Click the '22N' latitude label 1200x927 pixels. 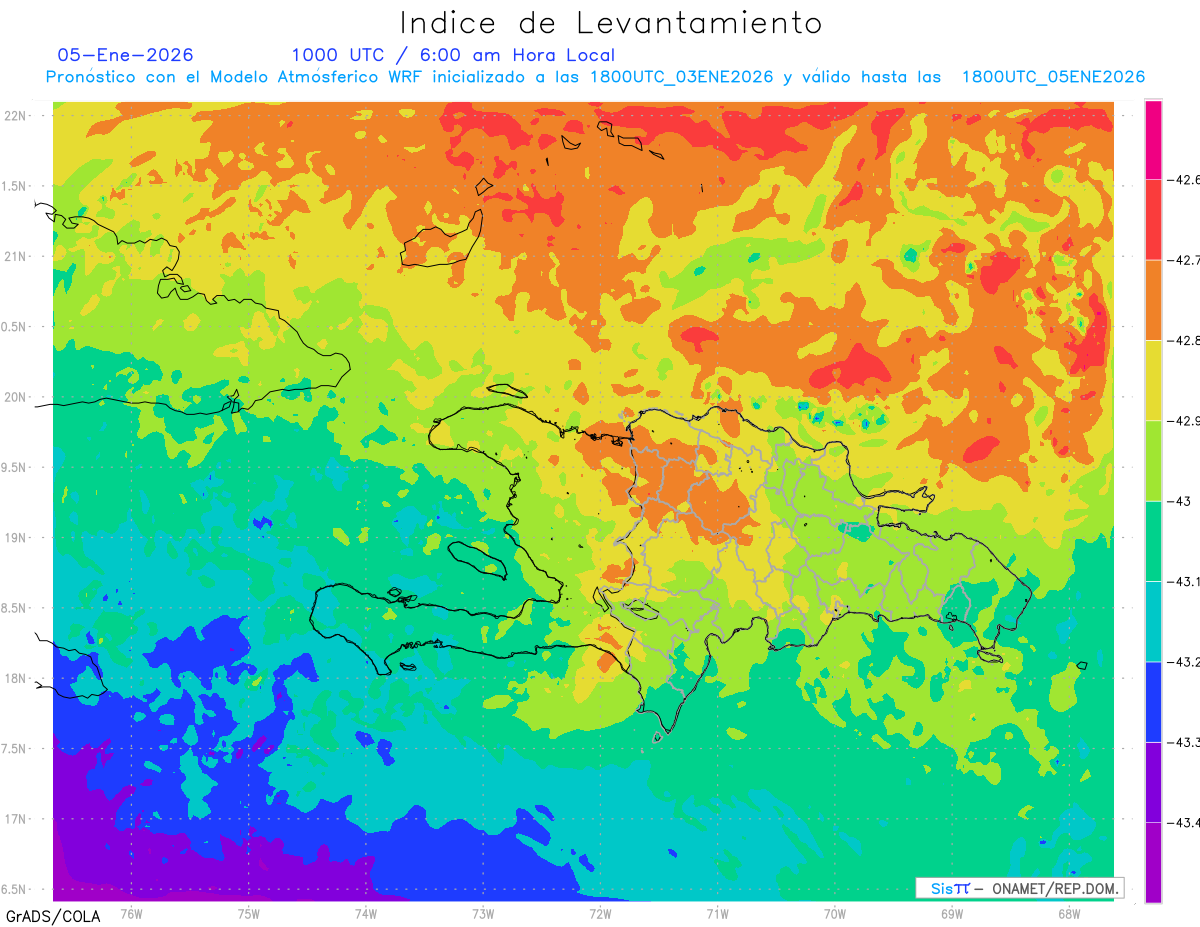coord(15,116)
